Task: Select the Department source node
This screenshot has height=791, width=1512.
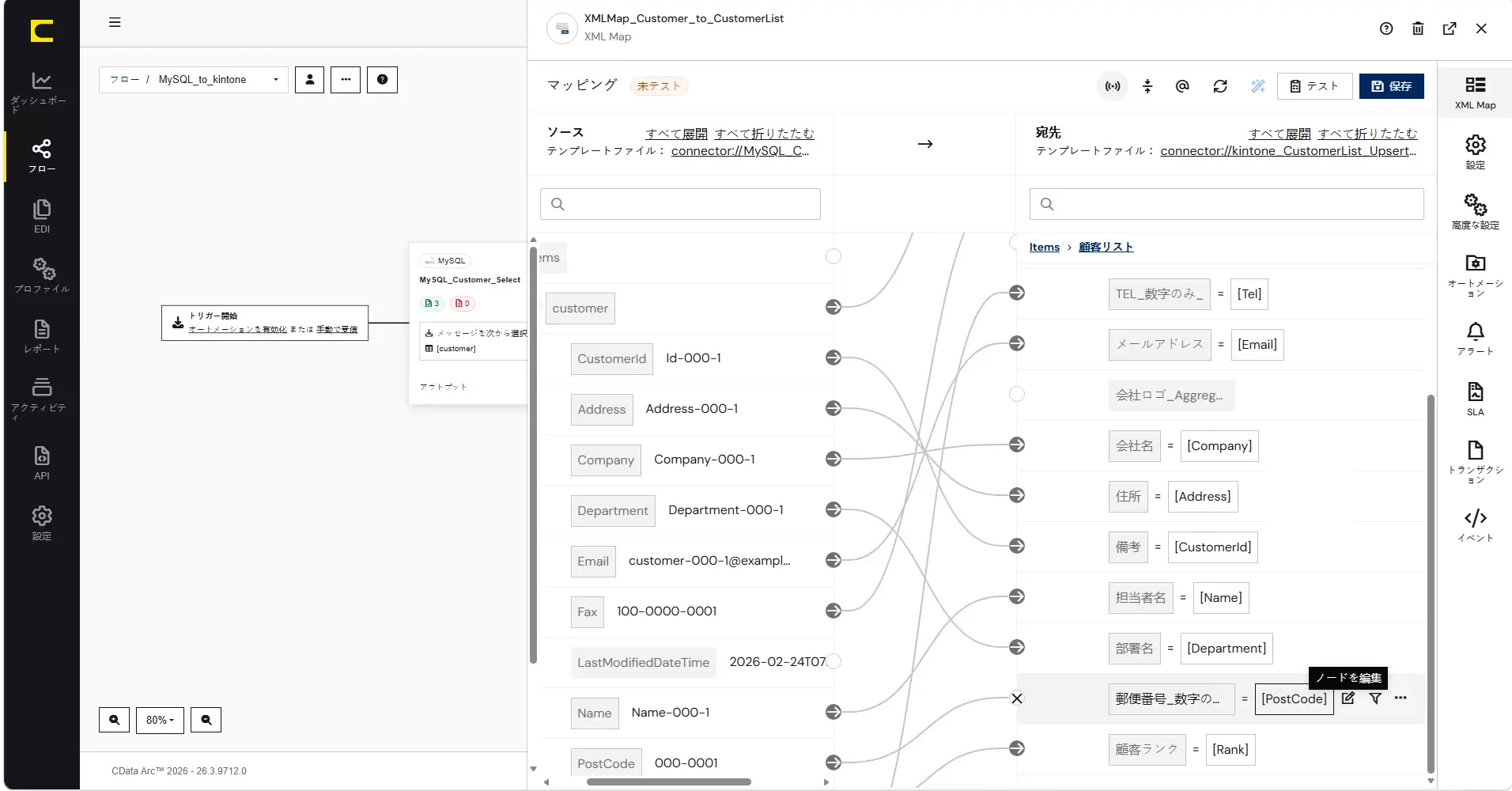Action: (x=612, y=511)
